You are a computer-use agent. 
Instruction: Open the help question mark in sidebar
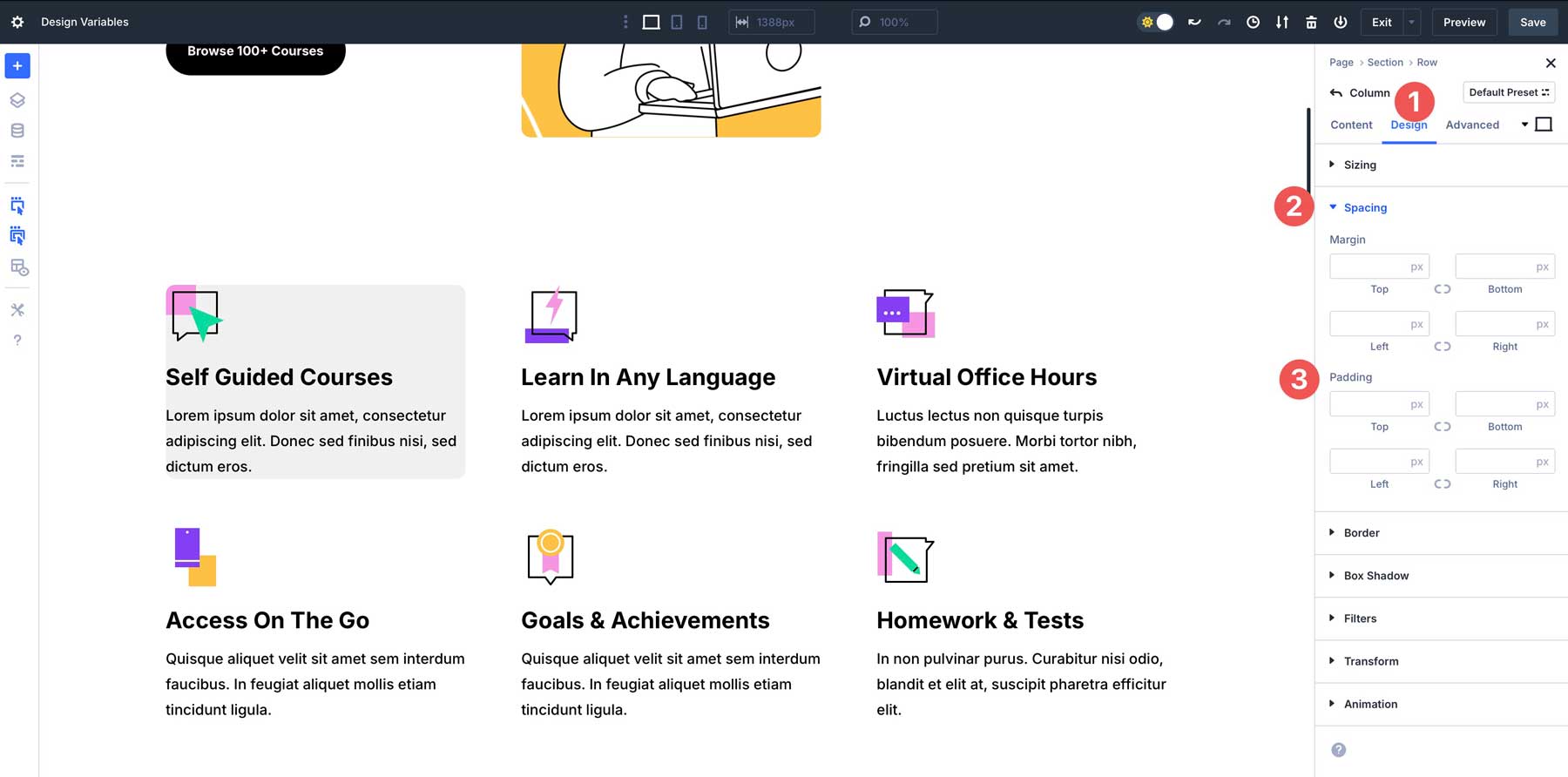[17, 341]
